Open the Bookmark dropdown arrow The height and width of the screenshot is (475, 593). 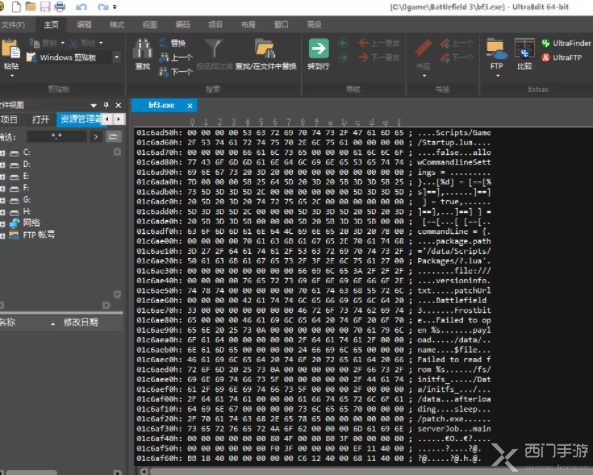point(424,76)
